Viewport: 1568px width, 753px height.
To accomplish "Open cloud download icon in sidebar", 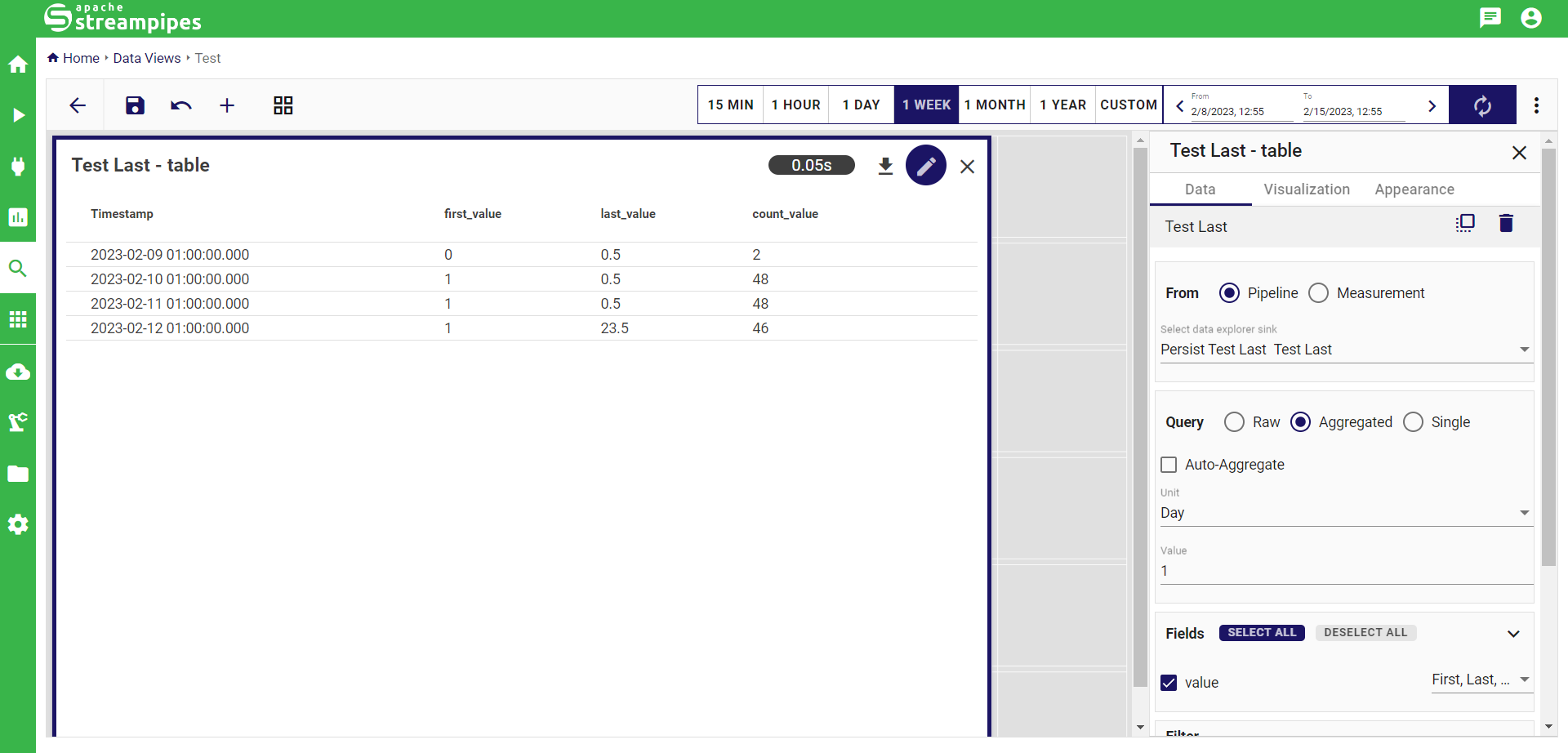I will point(18,372).
